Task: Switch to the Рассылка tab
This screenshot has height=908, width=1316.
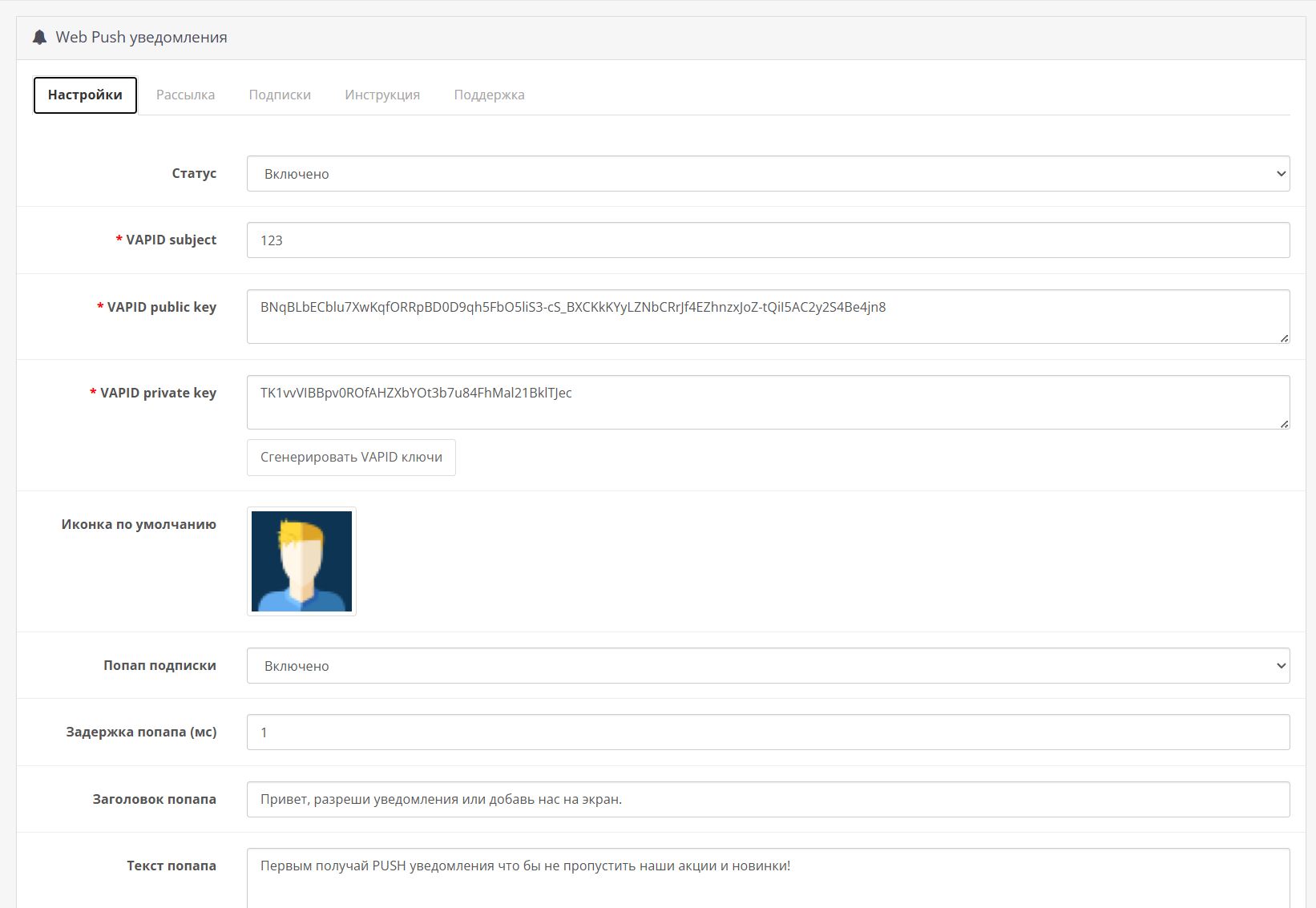Action: [x=185, y=95]
